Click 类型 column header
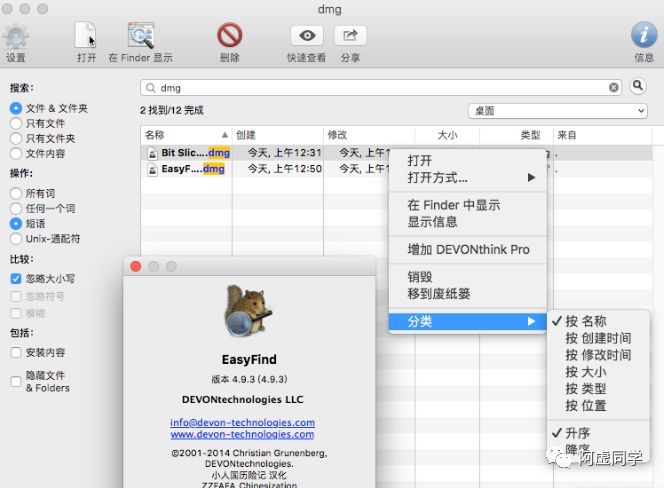664x488 pixels. [516, 135]
